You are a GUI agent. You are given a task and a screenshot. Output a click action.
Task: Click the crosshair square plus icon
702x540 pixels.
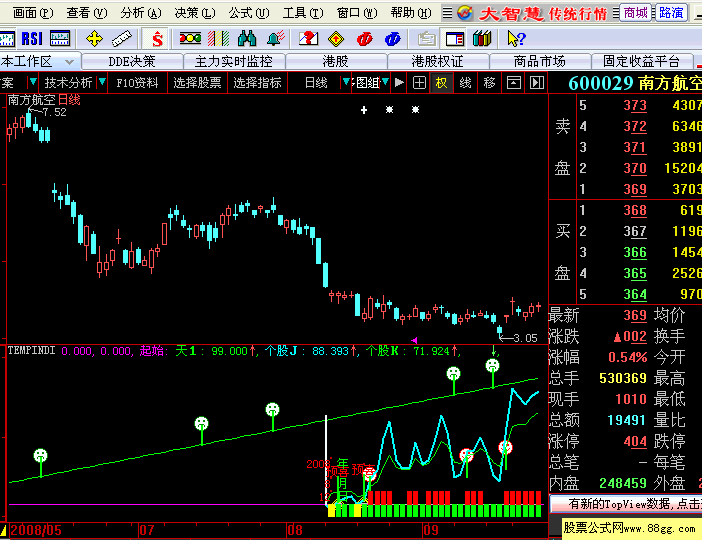tap(419, 82)
